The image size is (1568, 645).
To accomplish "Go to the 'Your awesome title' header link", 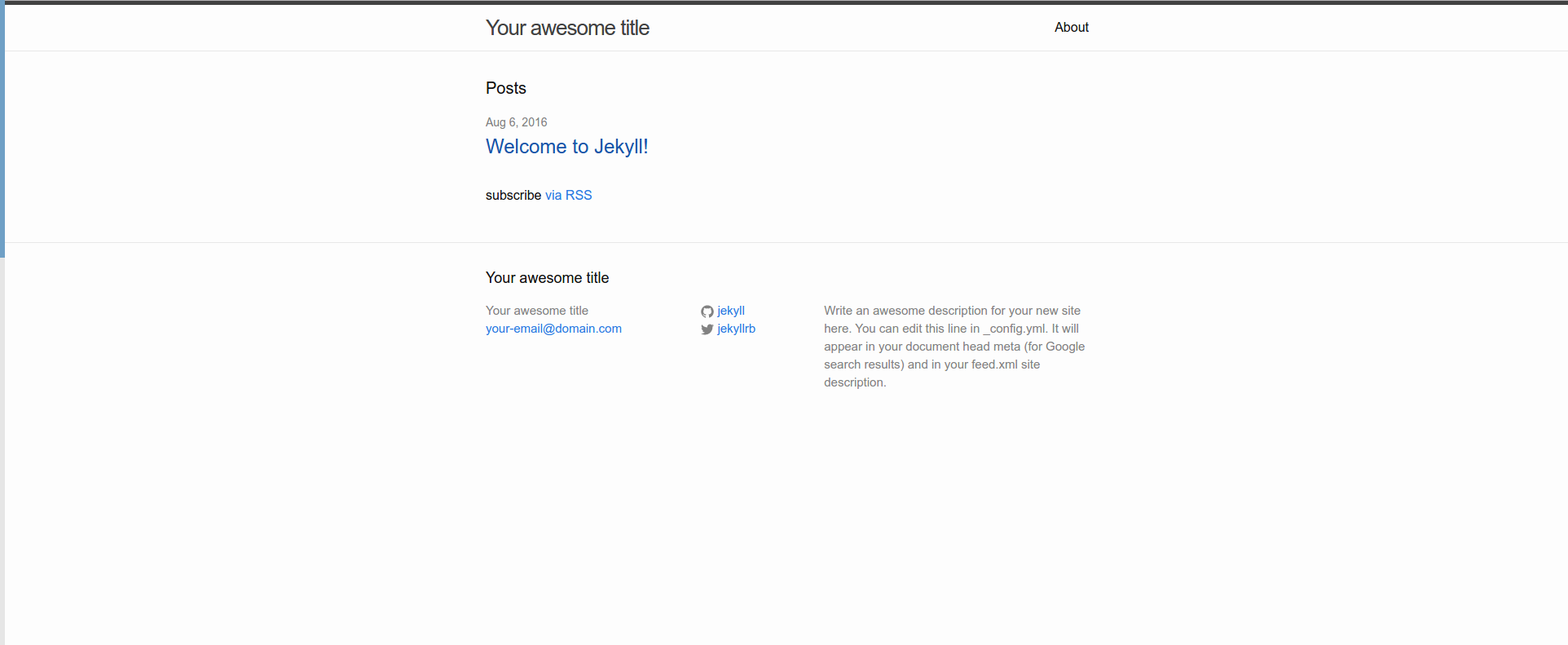I will 567,28.
